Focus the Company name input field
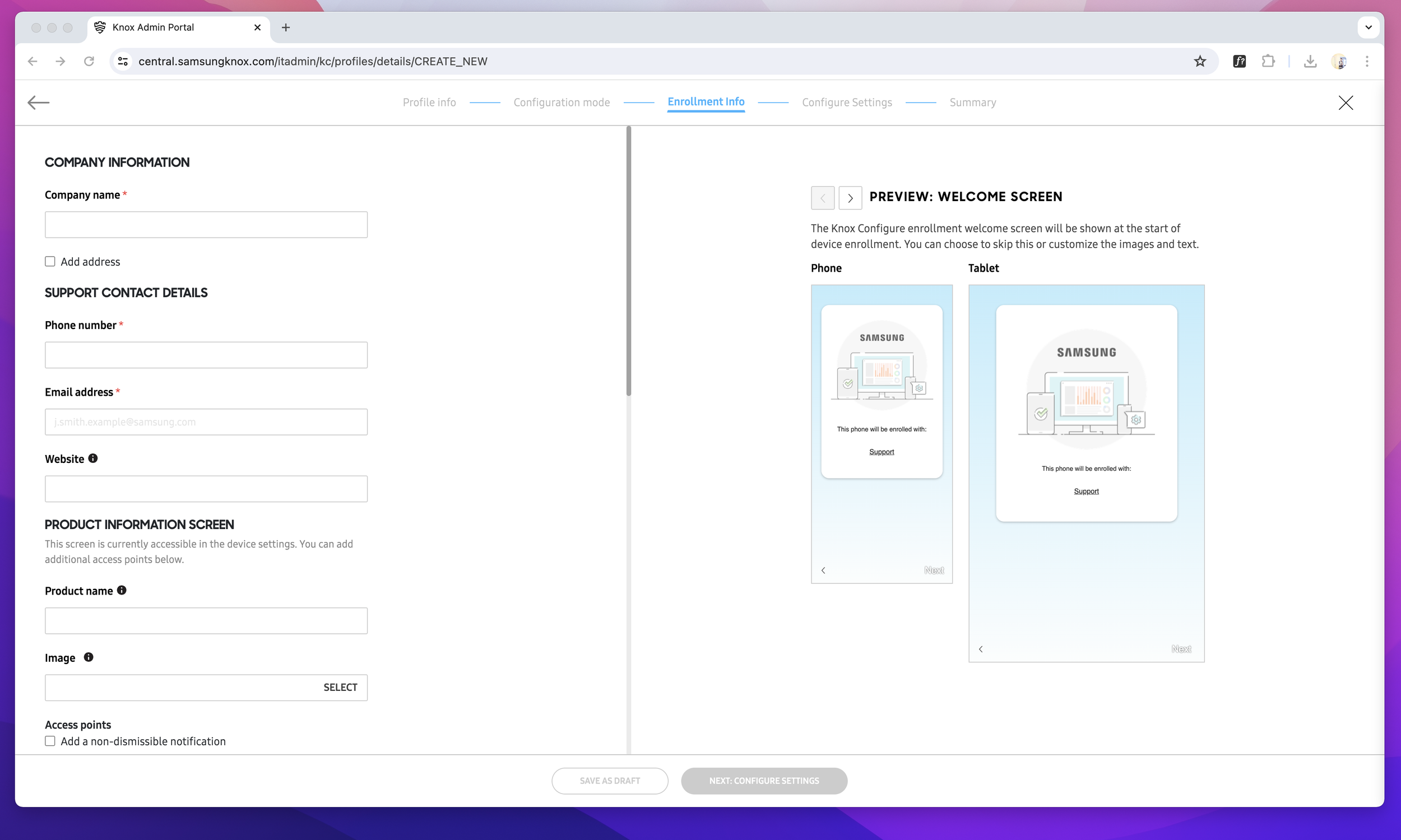Image resolution: width=1401 pixels, height=840 pixels. tap(206, 225)
